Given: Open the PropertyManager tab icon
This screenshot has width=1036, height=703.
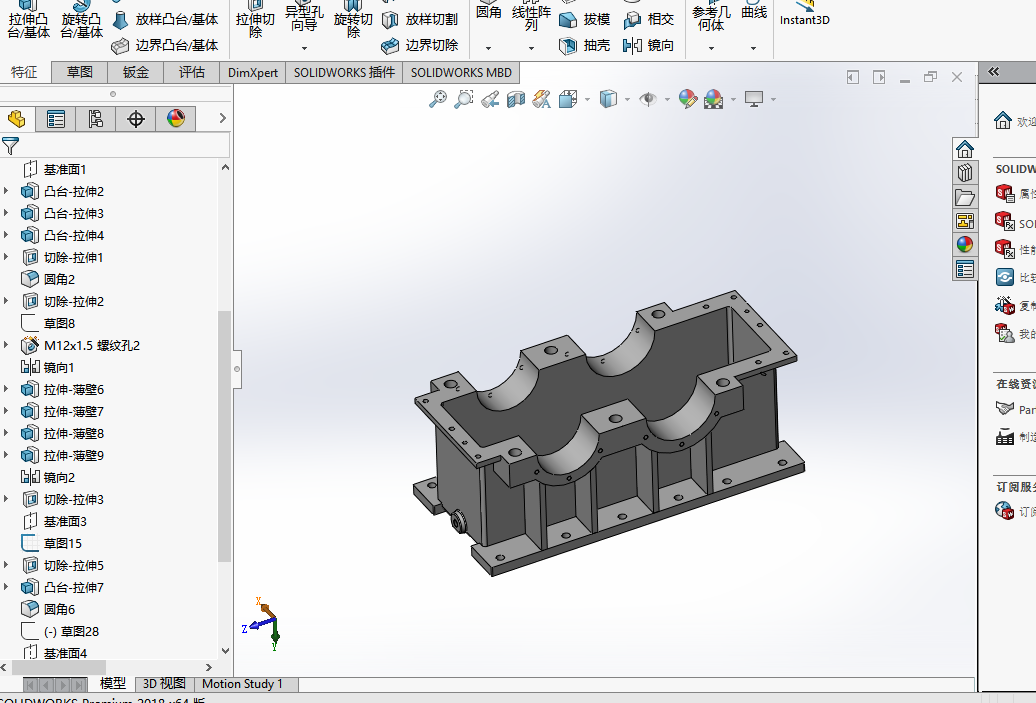Looking at the screenshot, I should coord(56,119).
